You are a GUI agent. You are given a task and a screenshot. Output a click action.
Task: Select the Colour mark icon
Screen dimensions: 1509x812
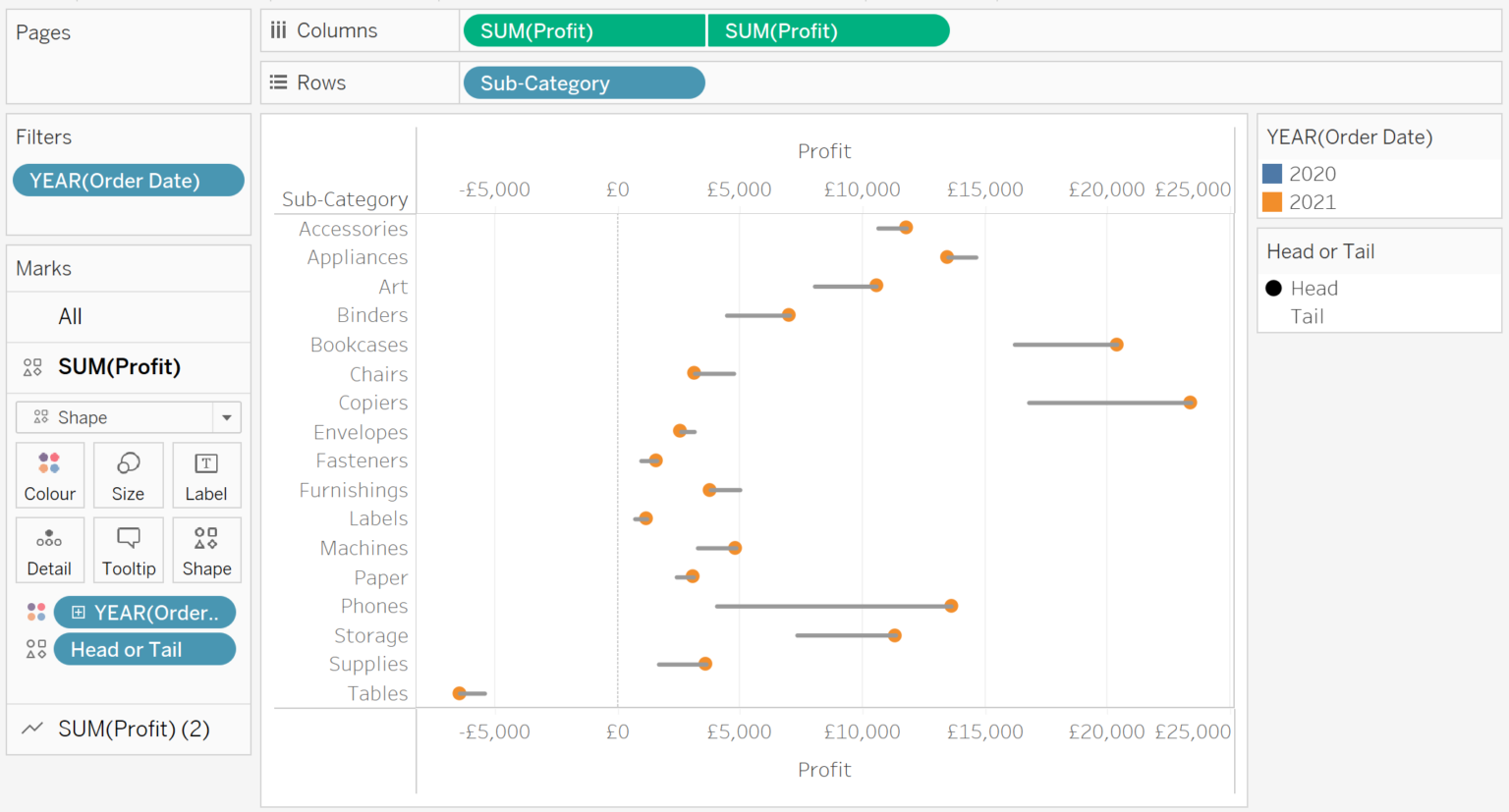(x=50, y=475)
